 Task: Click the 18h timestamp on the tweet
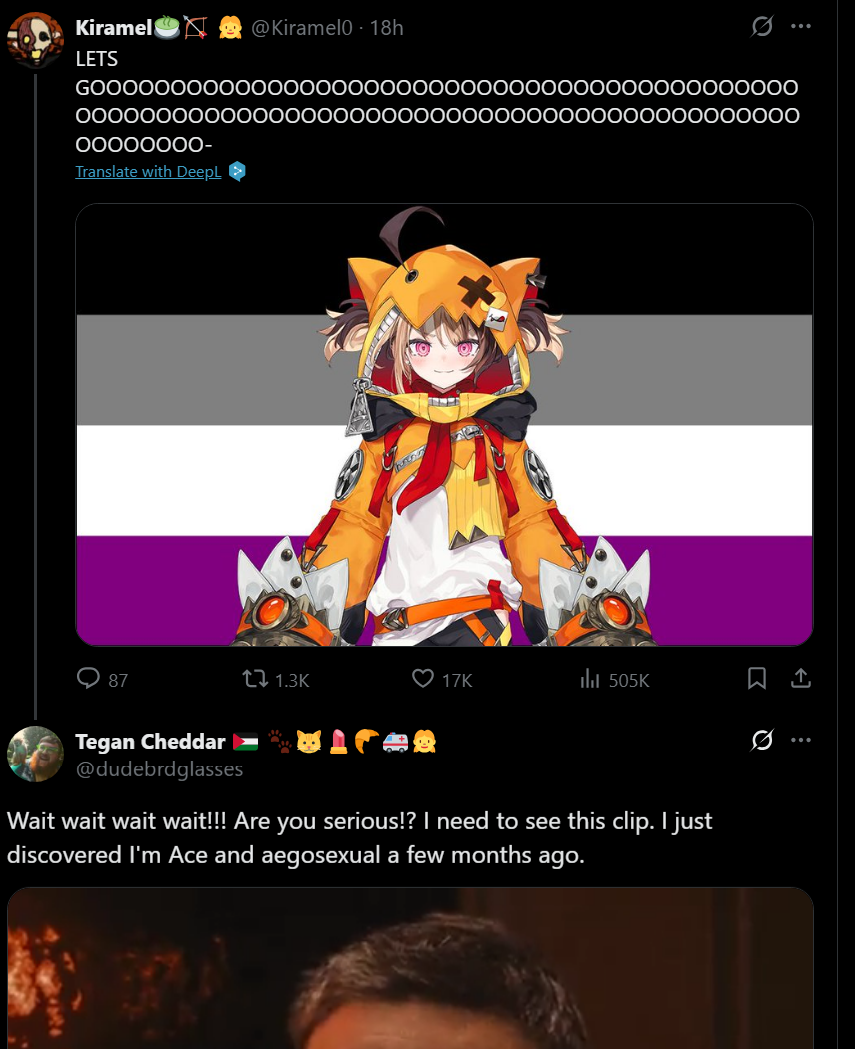coord(387,27)
